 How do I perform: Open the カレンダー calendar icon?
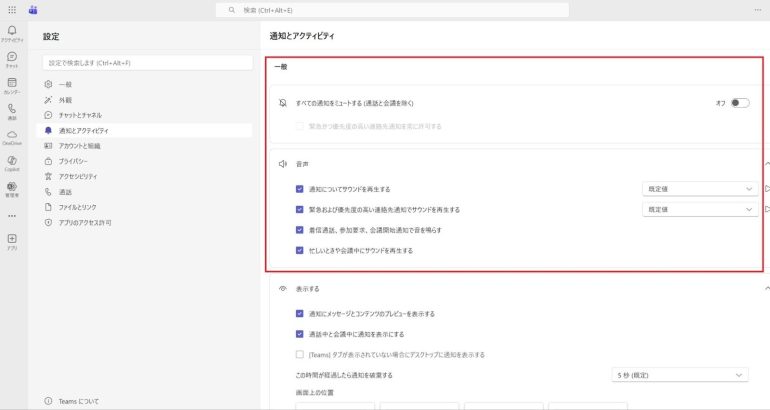click(x=12, y=84)
